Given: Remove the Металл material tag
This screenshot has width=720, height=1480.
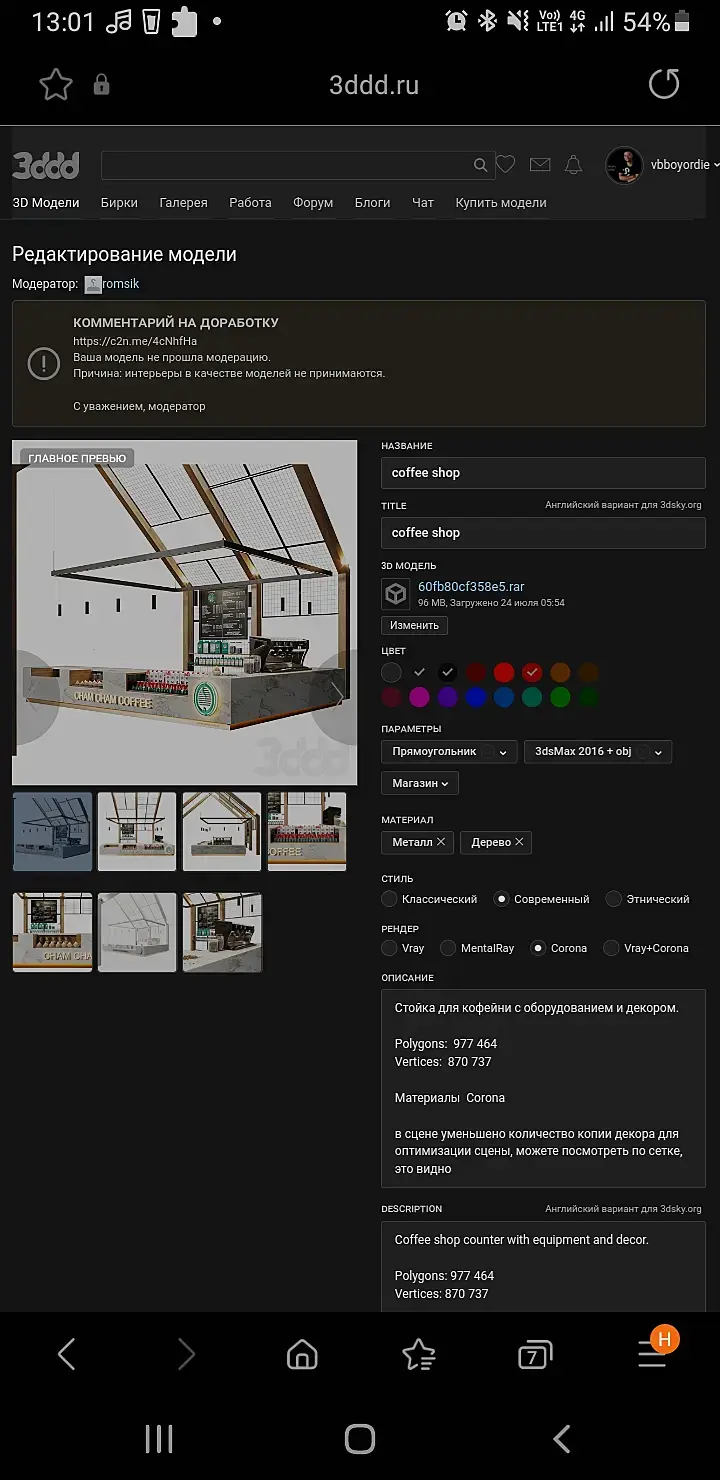Looking at the screenshot, I should pos(441,842).
